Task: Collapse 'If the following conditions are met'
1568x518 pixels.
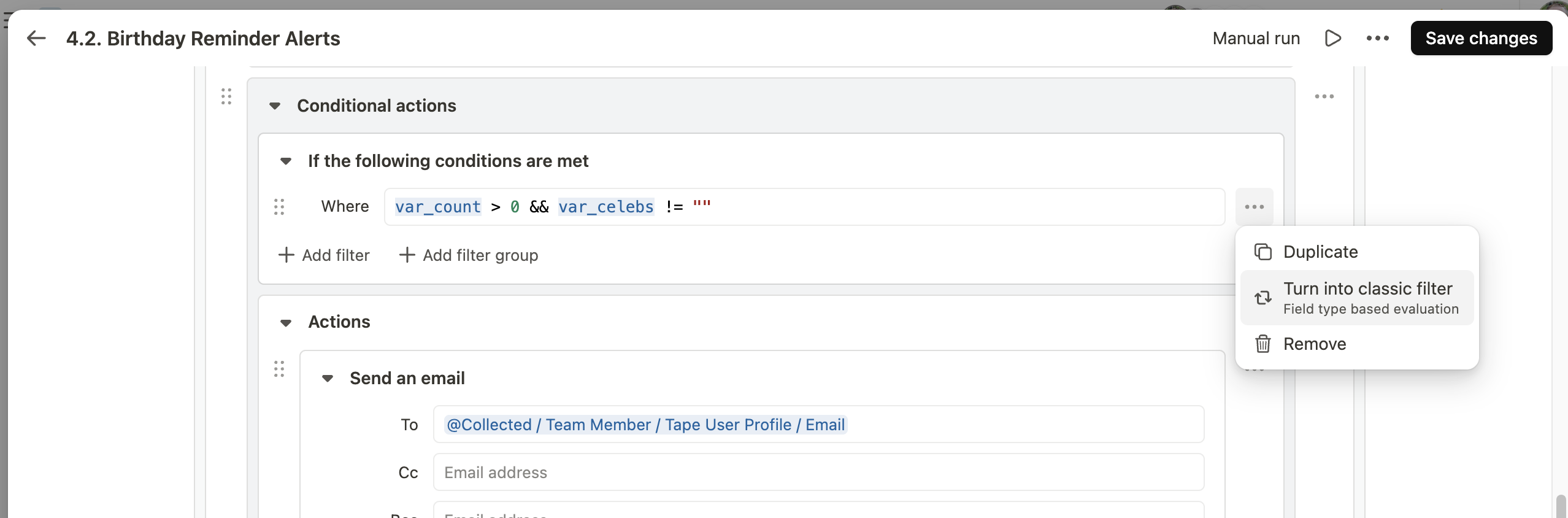Action: click(286, 161)
